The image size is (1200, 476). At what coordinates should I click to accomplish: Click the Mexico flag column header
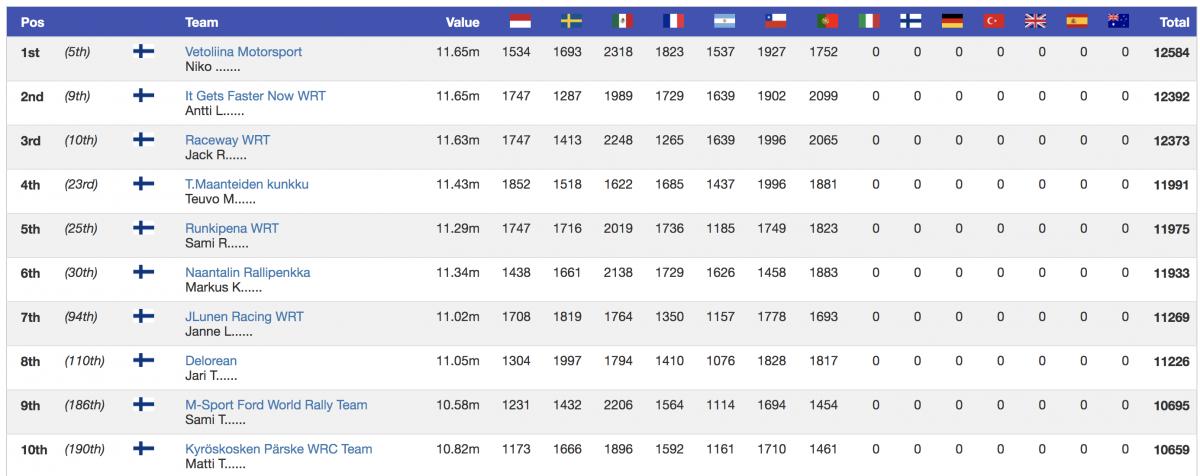coord(622,21)
